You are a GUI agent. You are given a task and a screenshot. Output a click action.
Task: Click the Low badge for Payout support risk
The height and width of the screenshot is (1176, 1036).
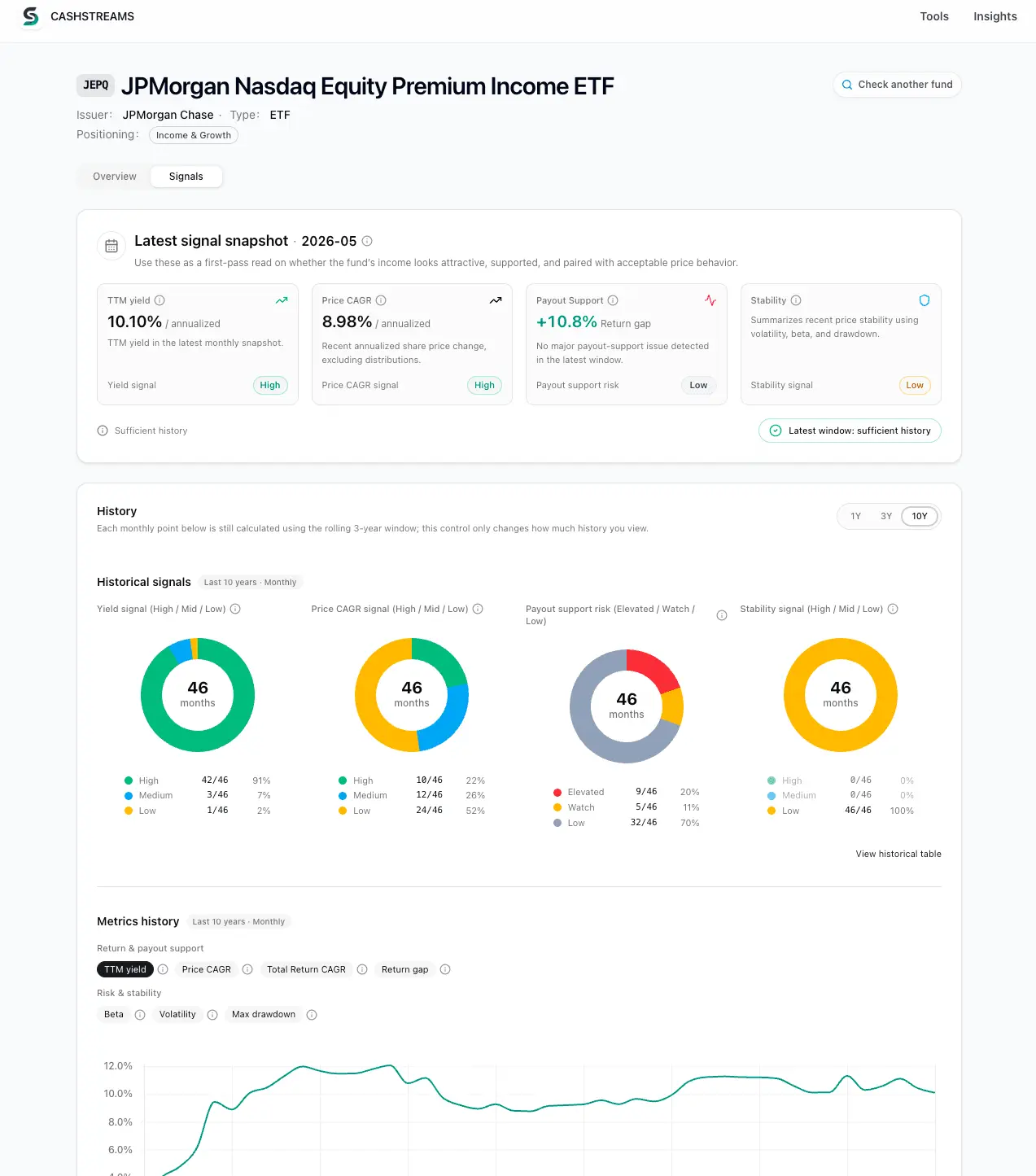pos(698,386)
